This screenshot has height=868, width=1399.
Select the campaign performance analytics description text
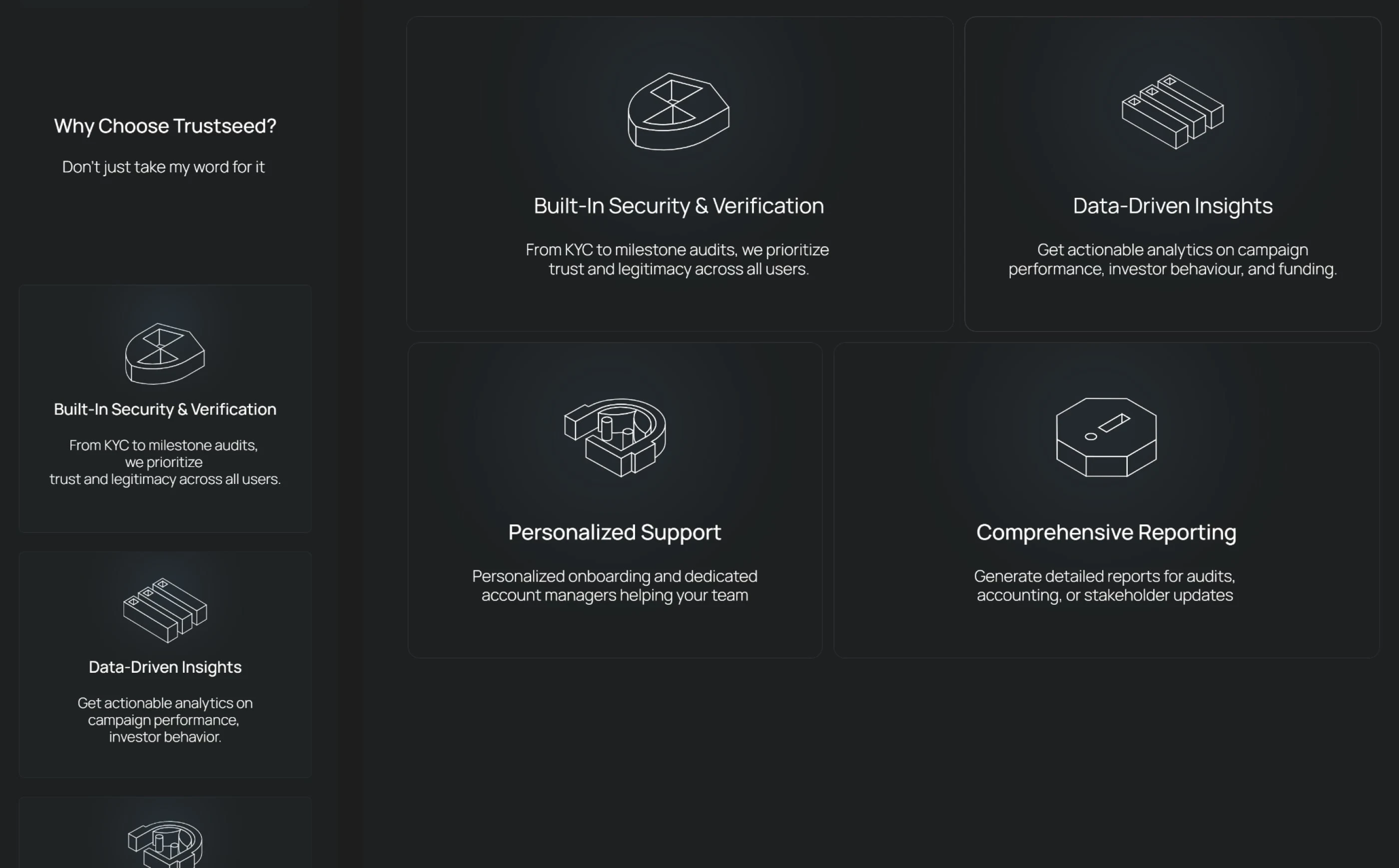1173,258
